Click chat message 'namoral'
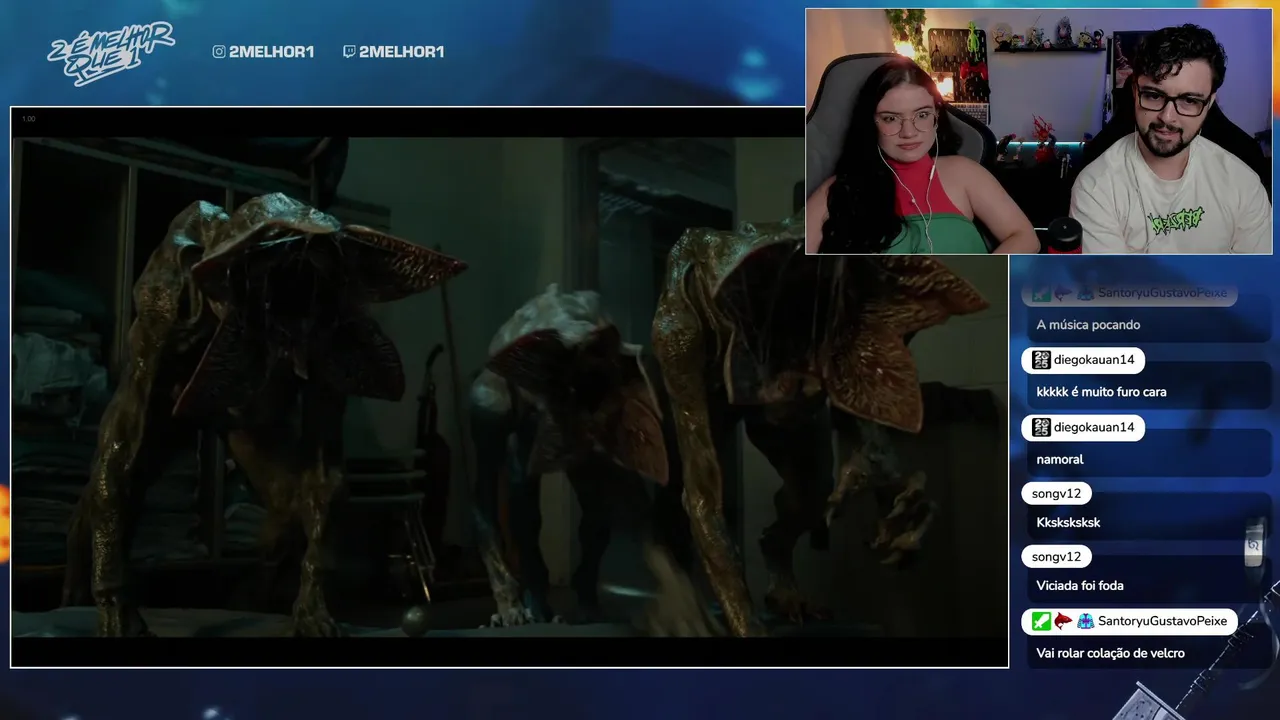Screen dimensions: 1280x720 [1060, 459]
